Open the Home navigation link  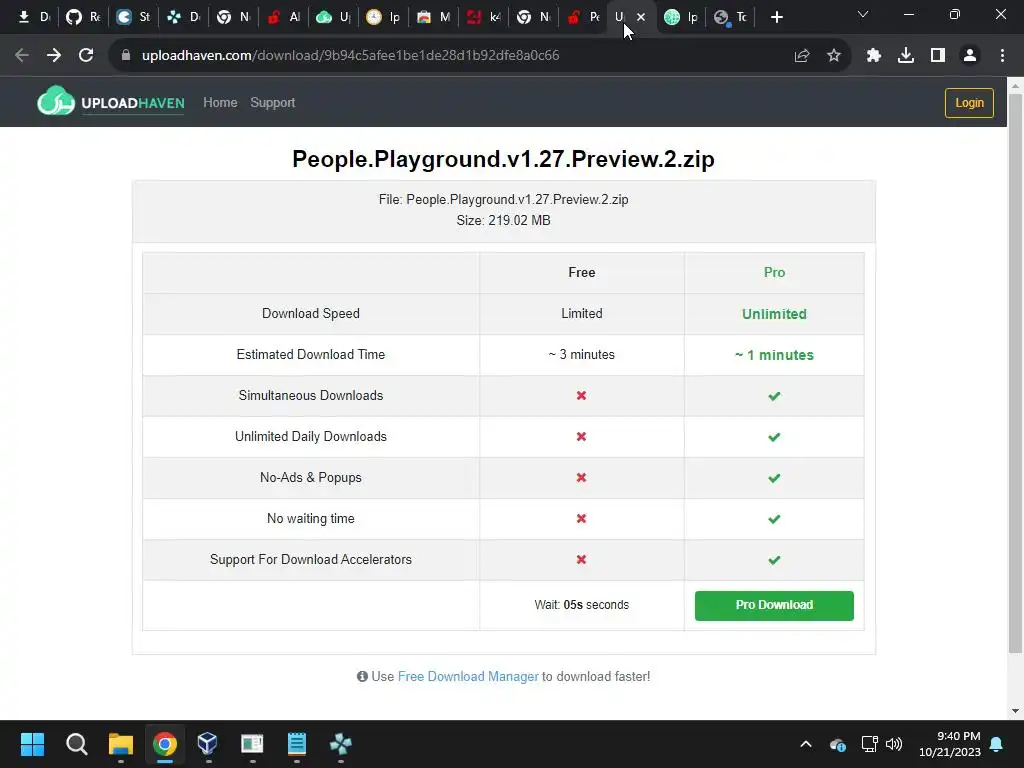point(220,103)
